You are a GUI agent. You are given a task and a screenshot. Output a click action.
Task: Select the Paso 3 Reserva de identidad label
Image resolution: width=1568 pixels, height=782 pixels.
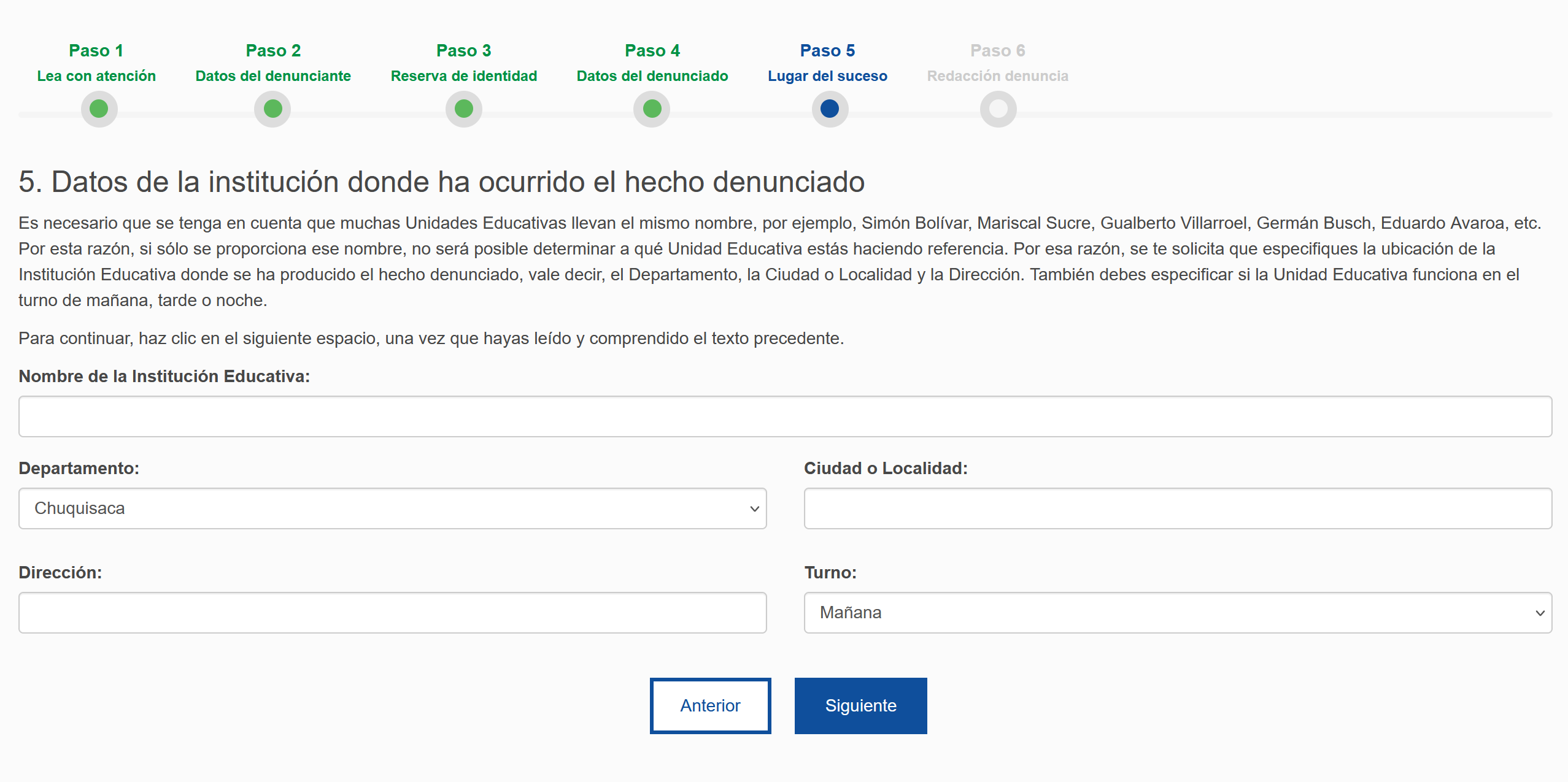(463, 63)
